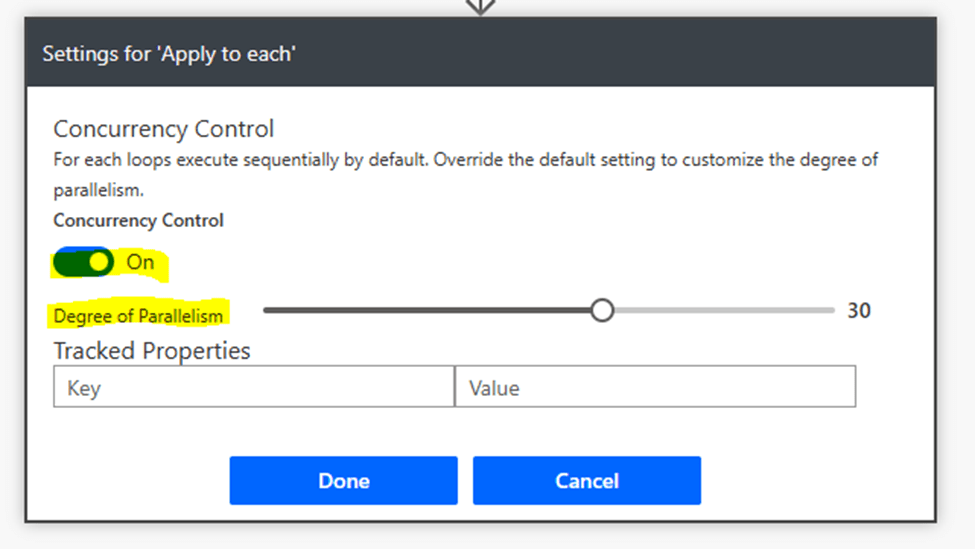Click the flow connector arrow above the dialog
This screenshot has width=975, height=549.
pos(481,6)
